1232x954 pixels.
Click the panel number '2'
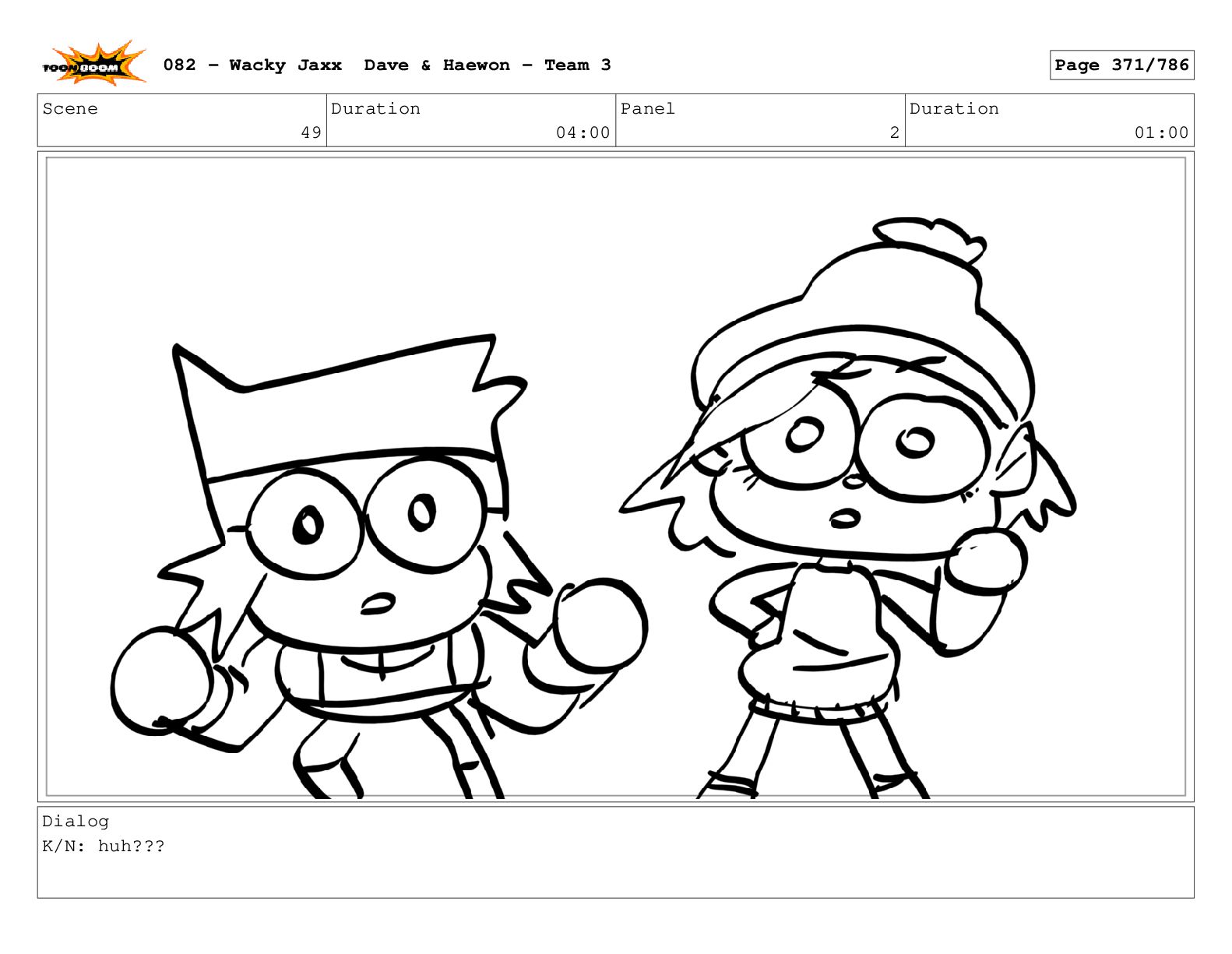(895, 132)
